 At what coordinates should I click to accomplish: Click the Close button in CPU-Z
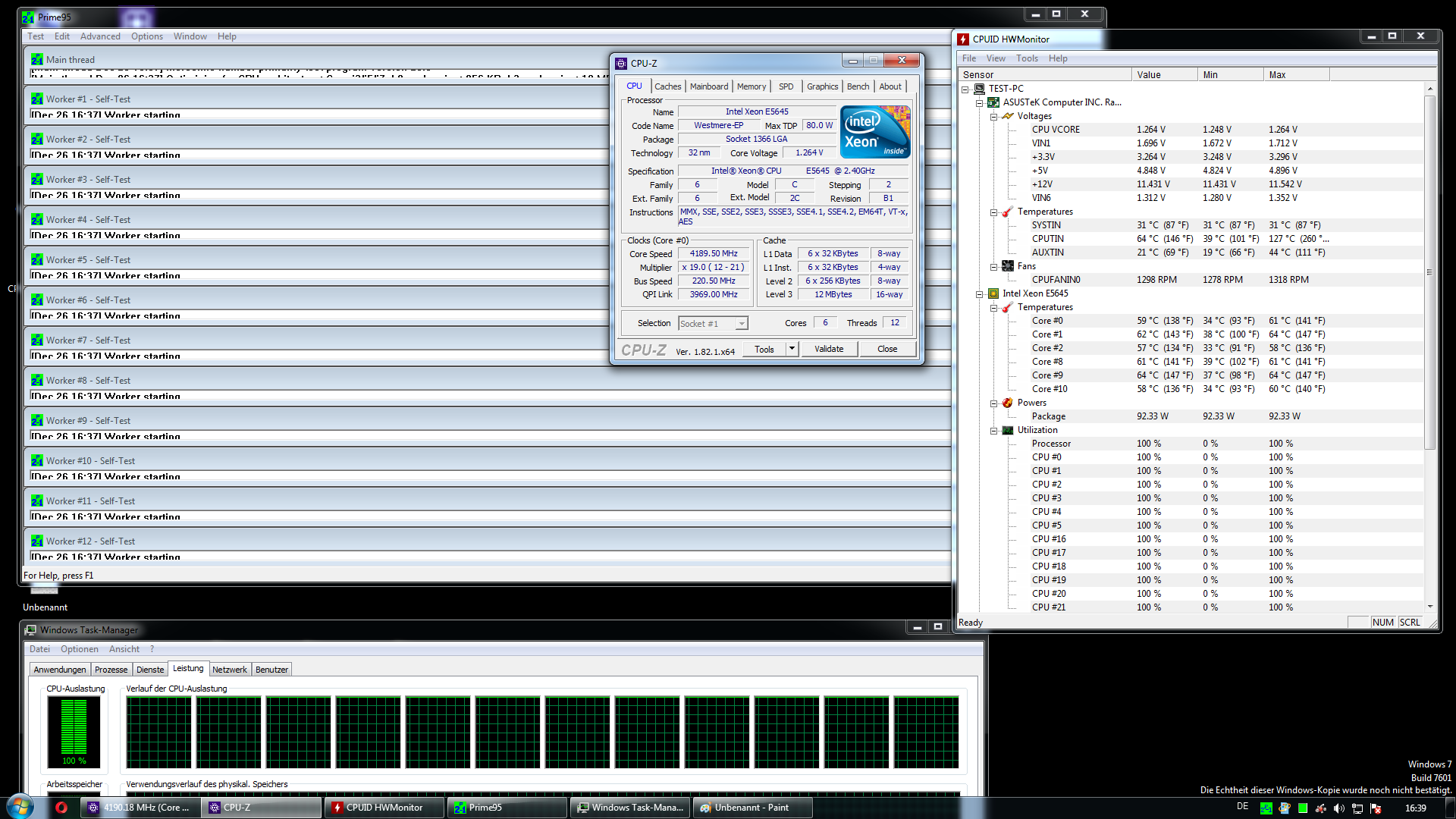point(886,349)
